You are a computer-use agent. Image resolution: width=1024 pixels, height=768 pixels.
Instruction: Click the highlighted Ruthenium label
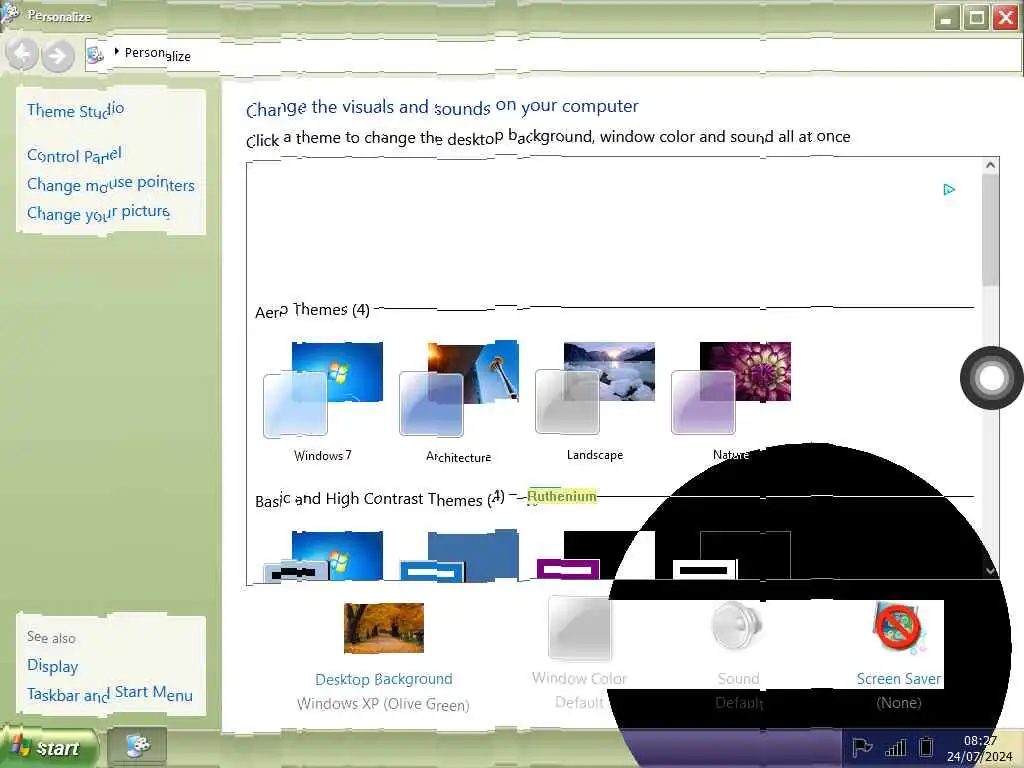point(562,496)
